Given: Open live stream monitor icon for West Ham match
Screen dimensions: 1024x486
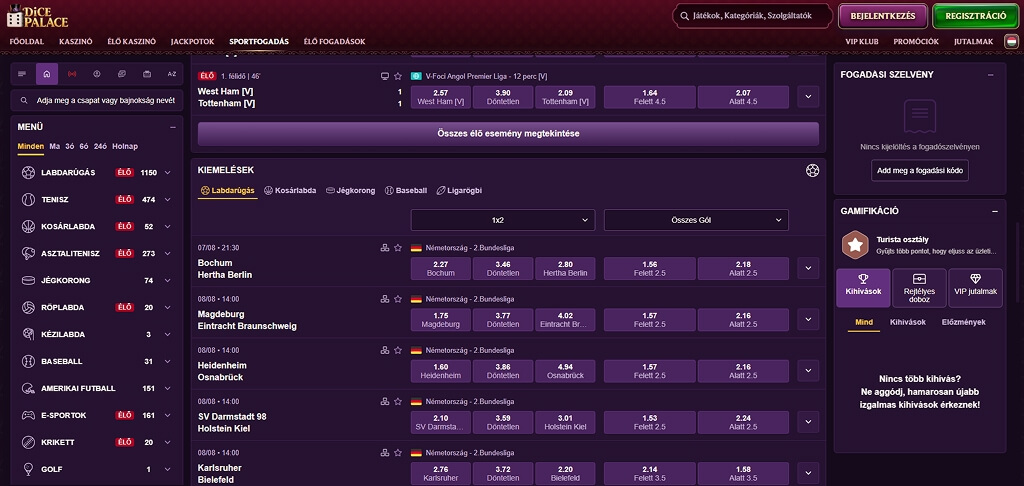Looking at the screenshot, I should [x=385, y=76].
